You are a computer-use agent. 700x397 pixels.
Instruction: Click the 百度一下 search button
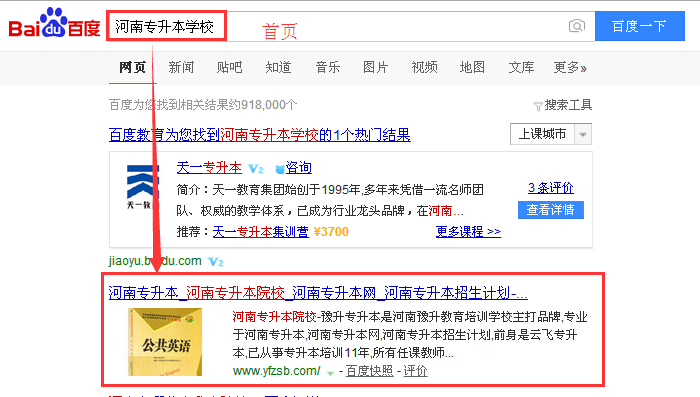pos(639,26)
